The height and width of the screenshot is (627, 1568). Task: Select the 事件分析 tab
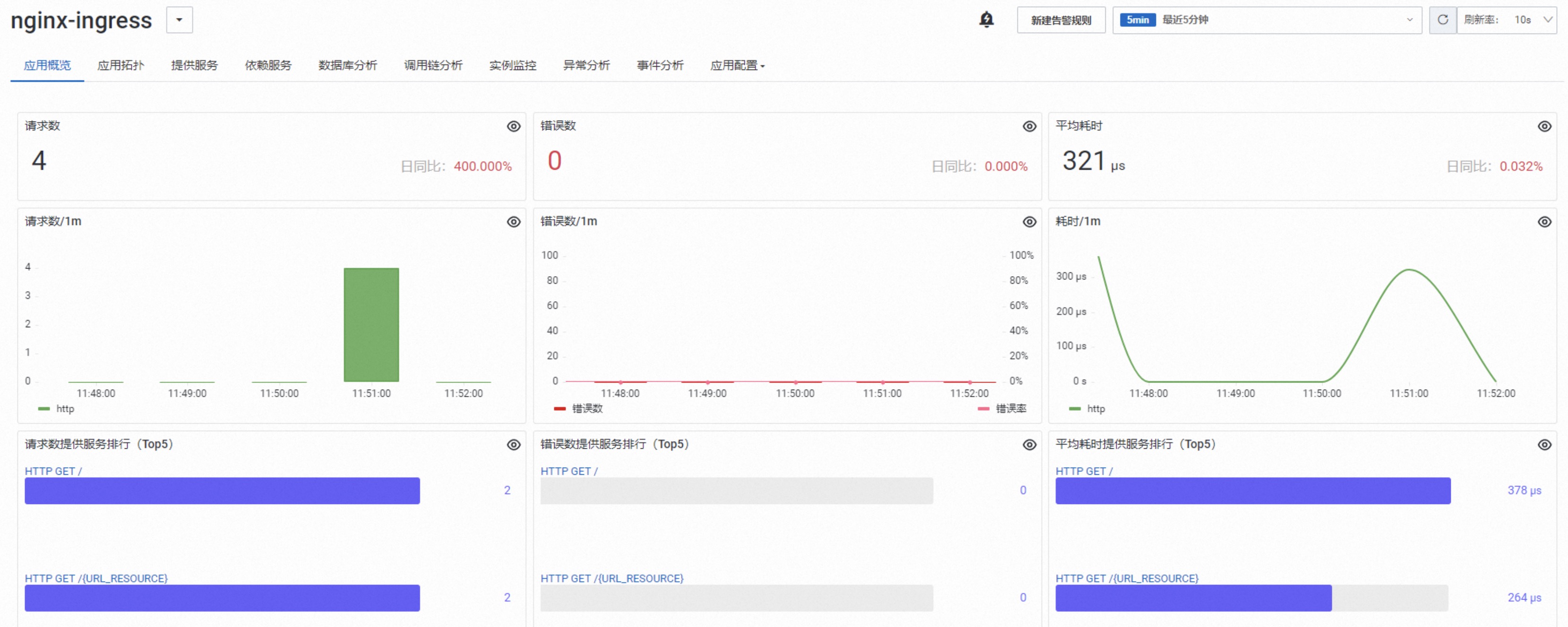660,65
